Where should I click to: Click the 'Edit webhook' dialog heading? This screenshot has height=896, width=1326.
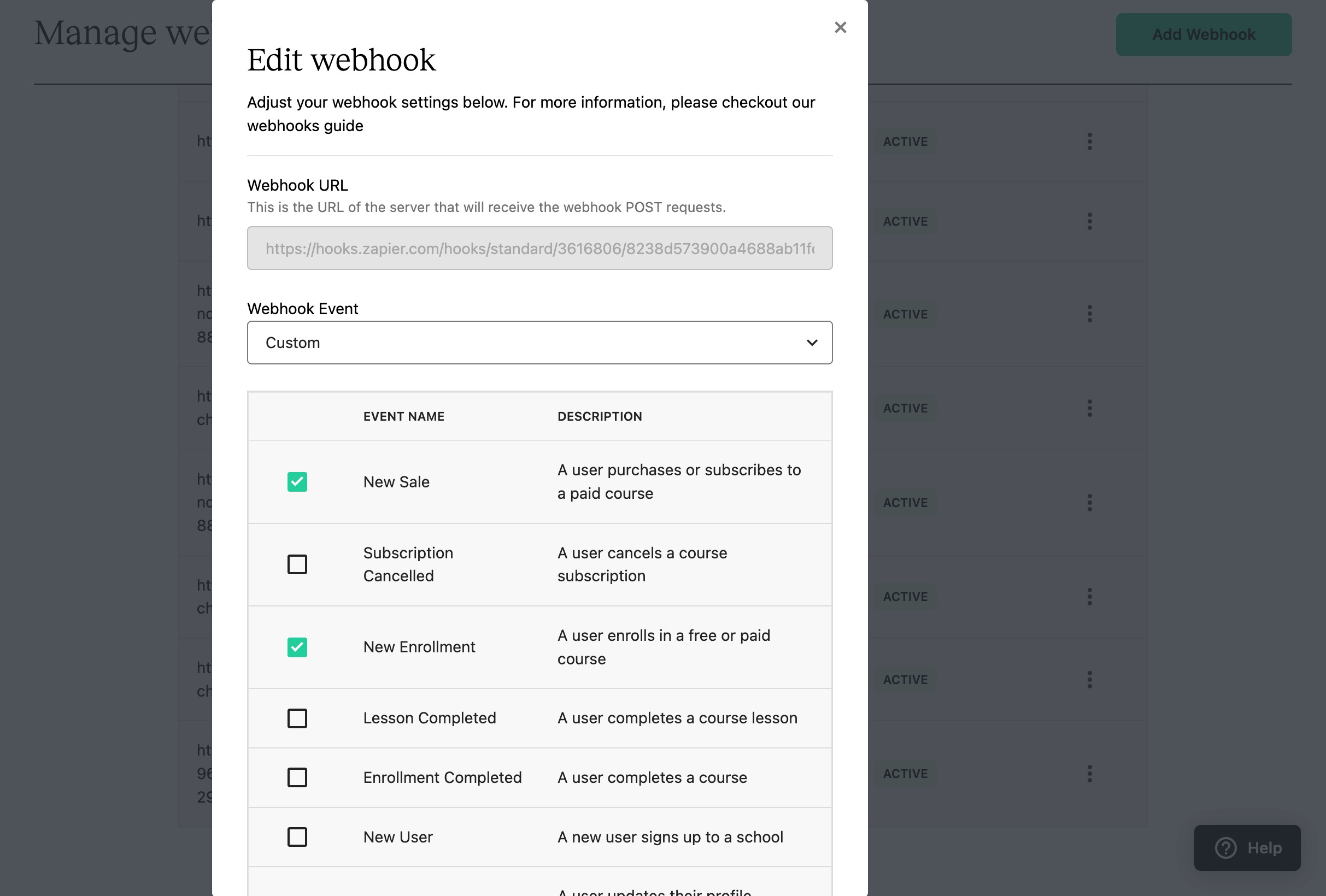coord(341,60)
